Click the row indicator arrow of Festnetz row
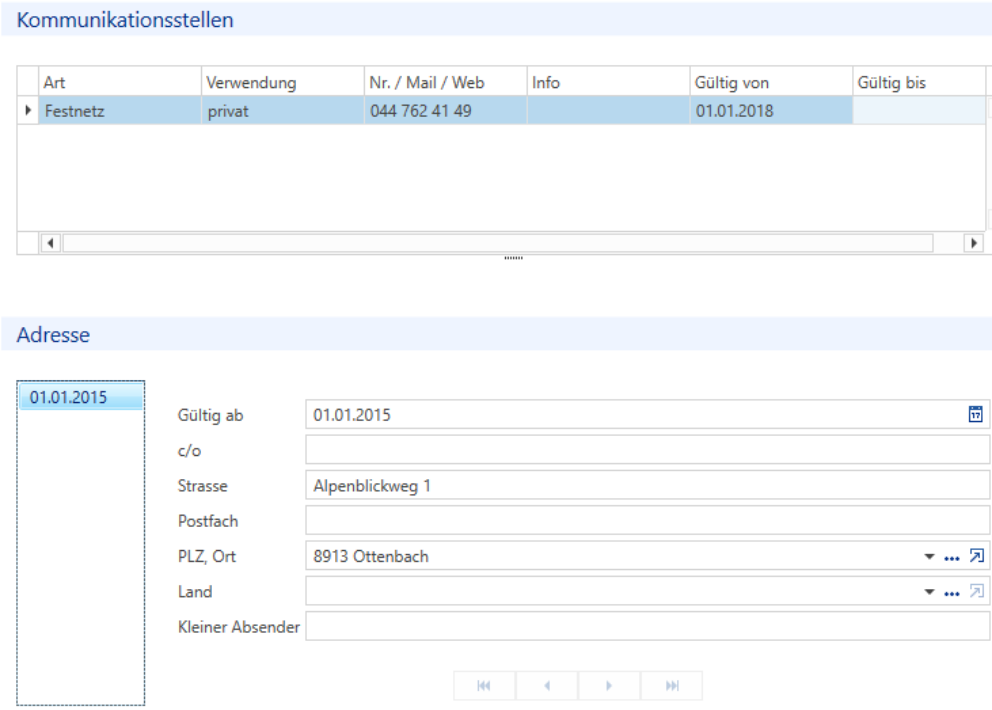The image size is (992, 710). 28,110
